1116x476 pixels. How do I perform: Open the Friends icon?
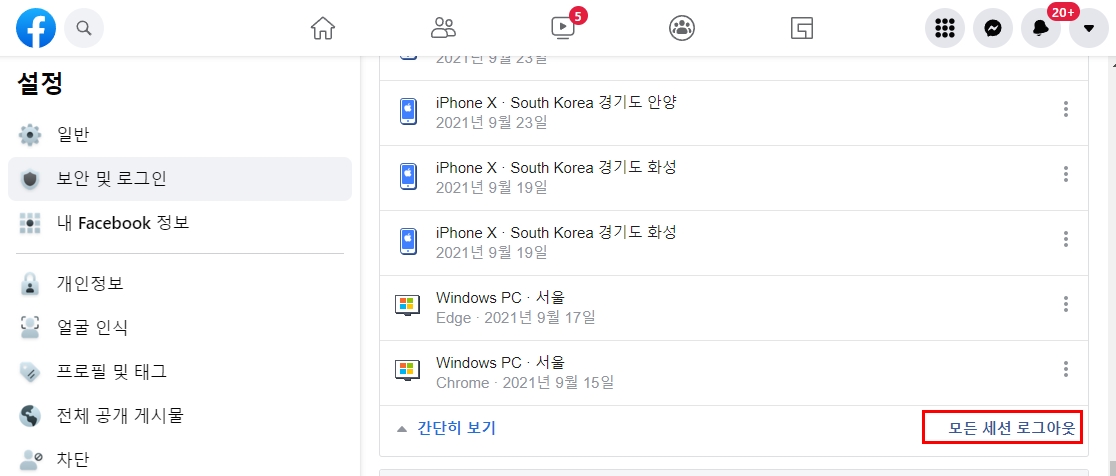click(x=443, y=28)
